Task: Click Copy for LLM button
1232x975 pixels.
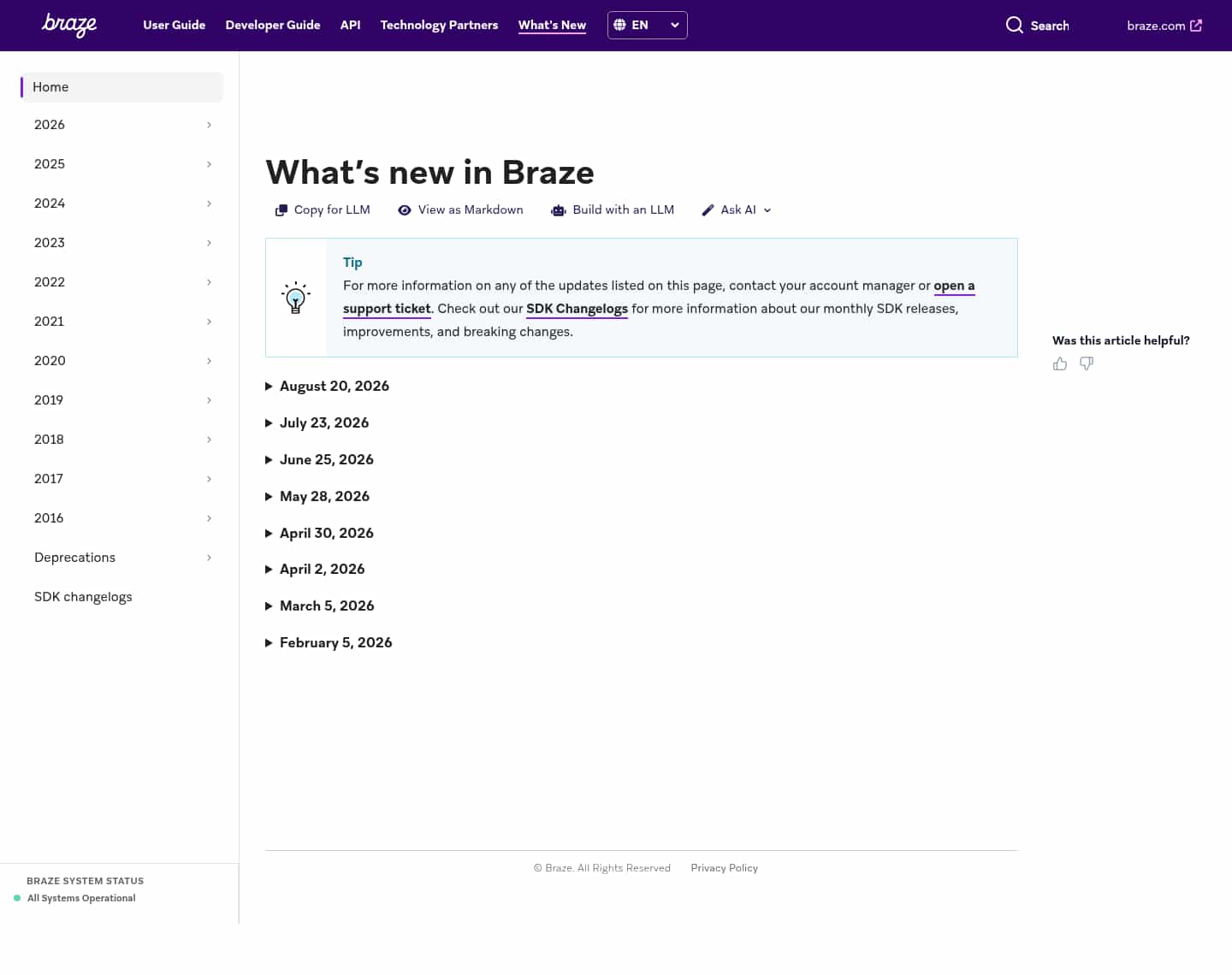Action: tap(323, 210)
